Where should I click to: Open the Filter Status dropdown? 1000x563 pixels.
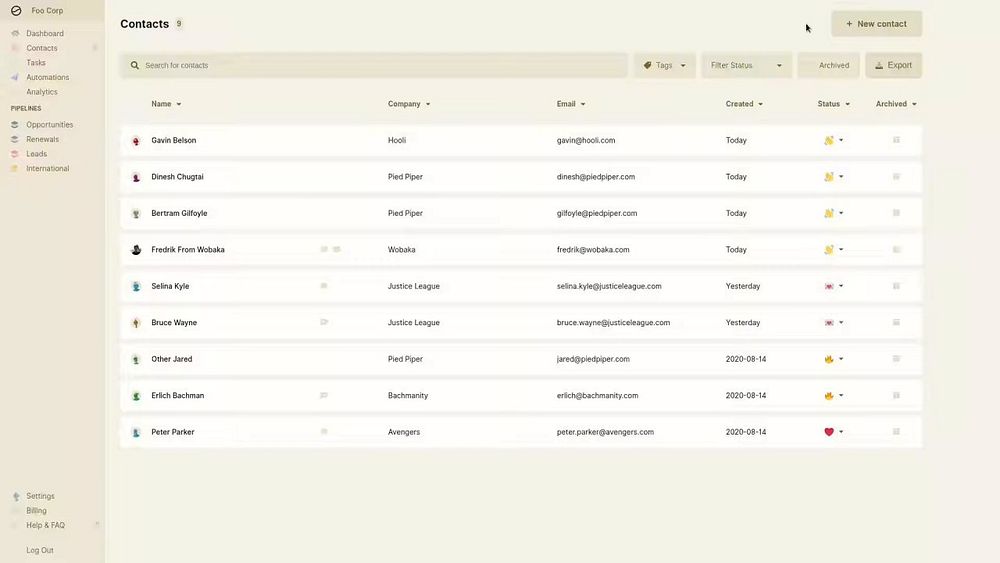pos(746,65)
